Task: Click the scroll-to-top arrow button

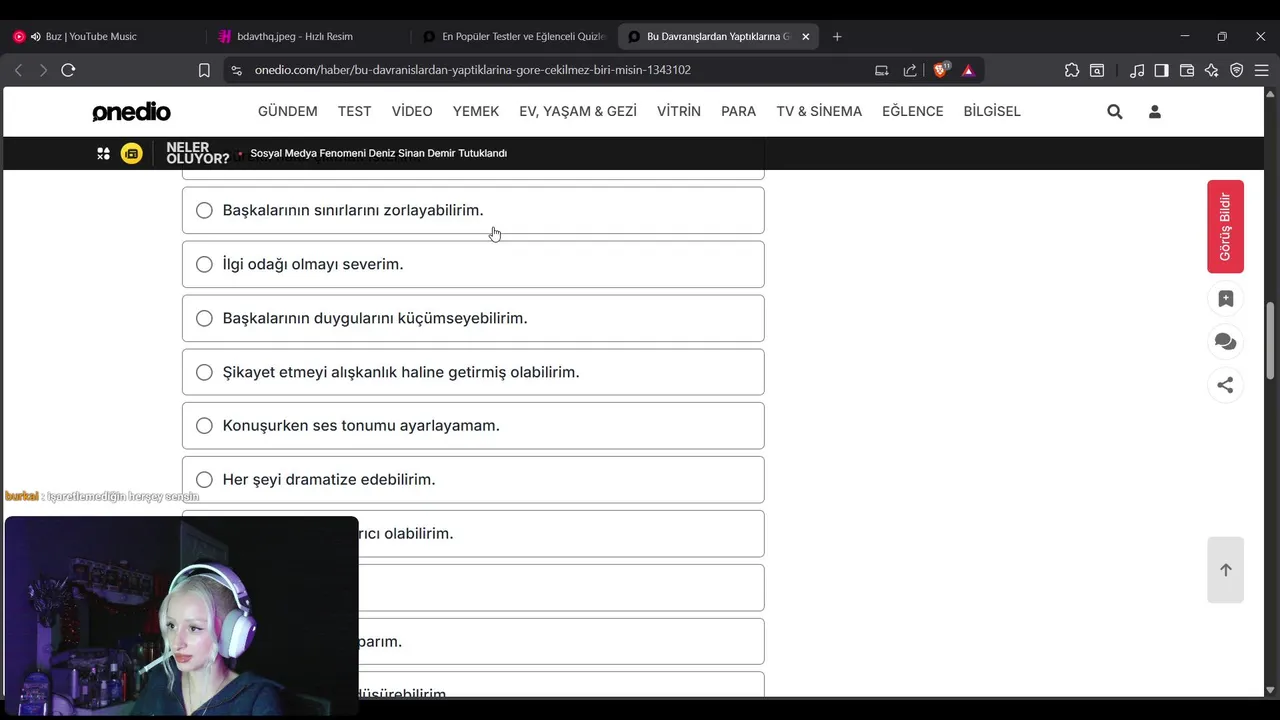Action: pyautogui.click(x=1225, y=570)
